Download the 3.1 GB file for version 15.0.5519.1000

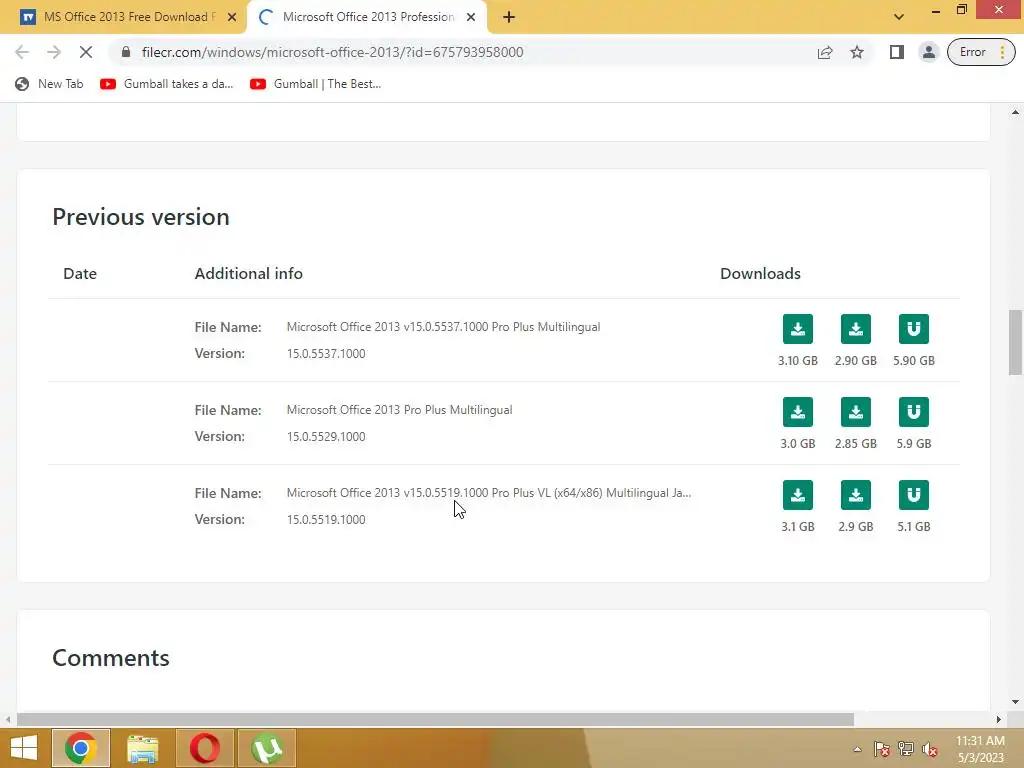(797, 494)
